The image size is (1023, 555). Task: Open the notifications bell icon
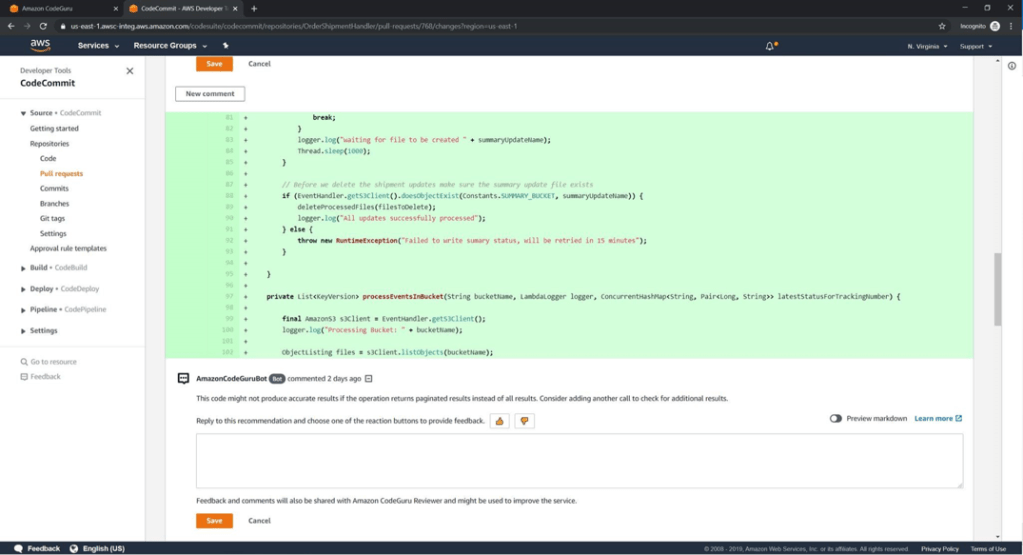(x=770, y=46)
